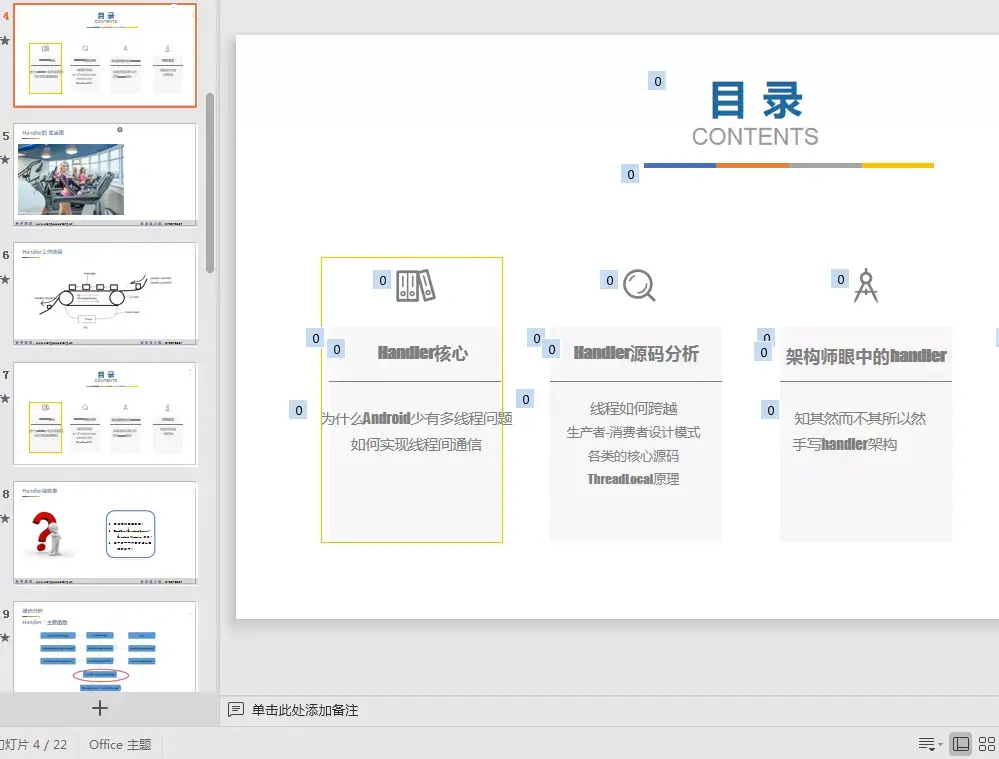Click the slide panel vertical scrollbar
The height and width of the screenshot is (759, 999).
click(x=210, y=182)
